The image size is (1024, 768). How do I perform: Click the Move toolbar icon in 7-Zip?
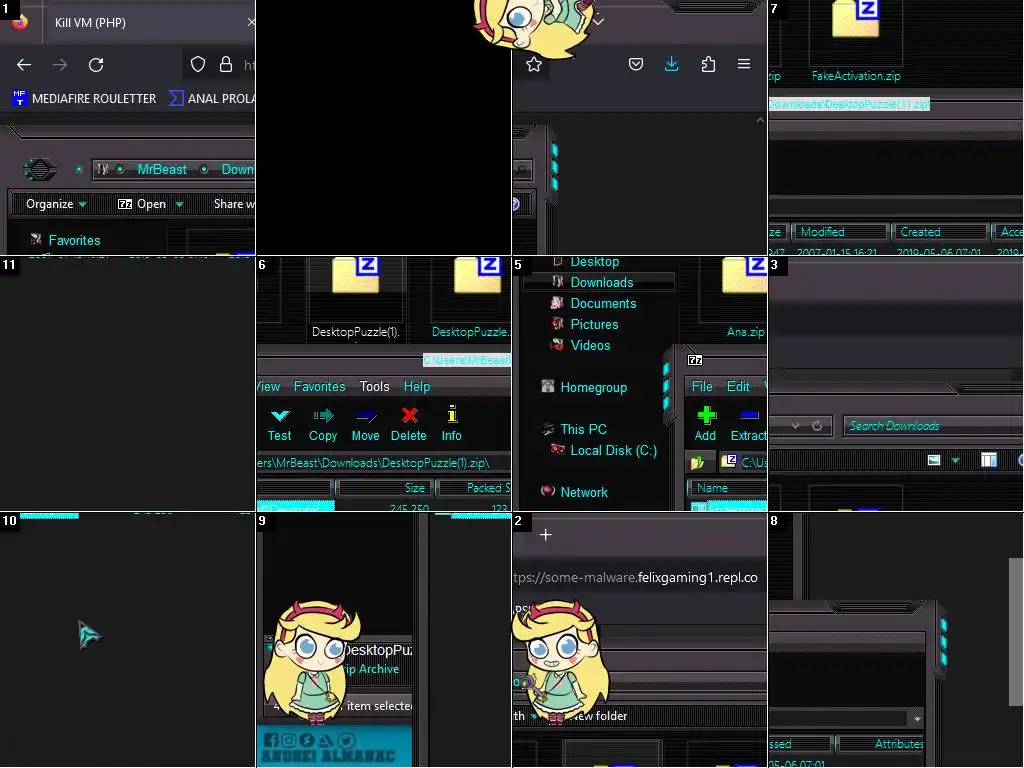366,424
